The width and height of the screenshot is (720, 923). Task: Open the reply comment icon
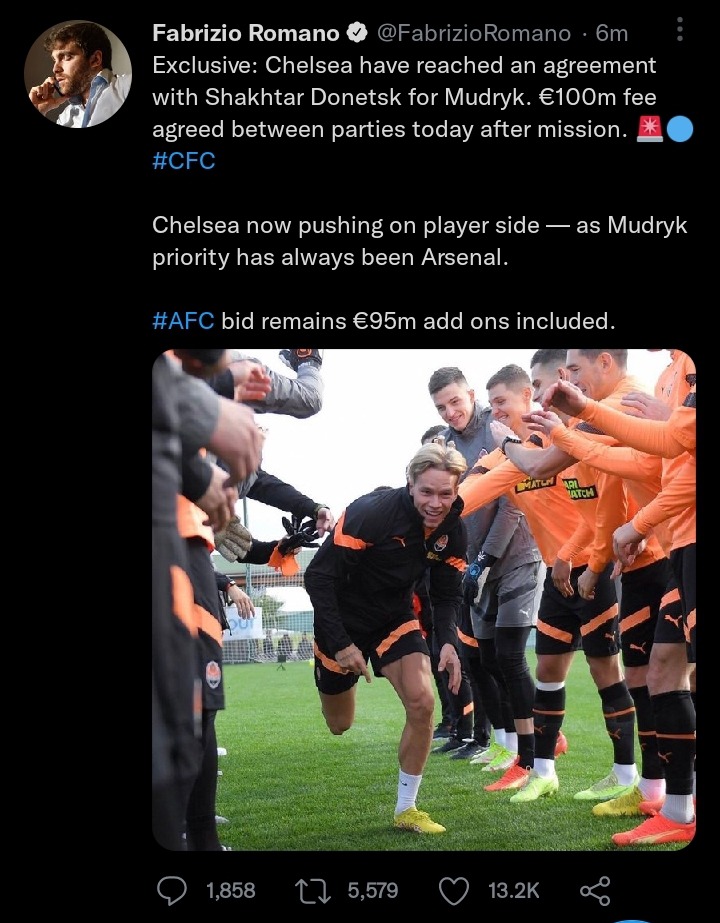click(x=172, y=891)
